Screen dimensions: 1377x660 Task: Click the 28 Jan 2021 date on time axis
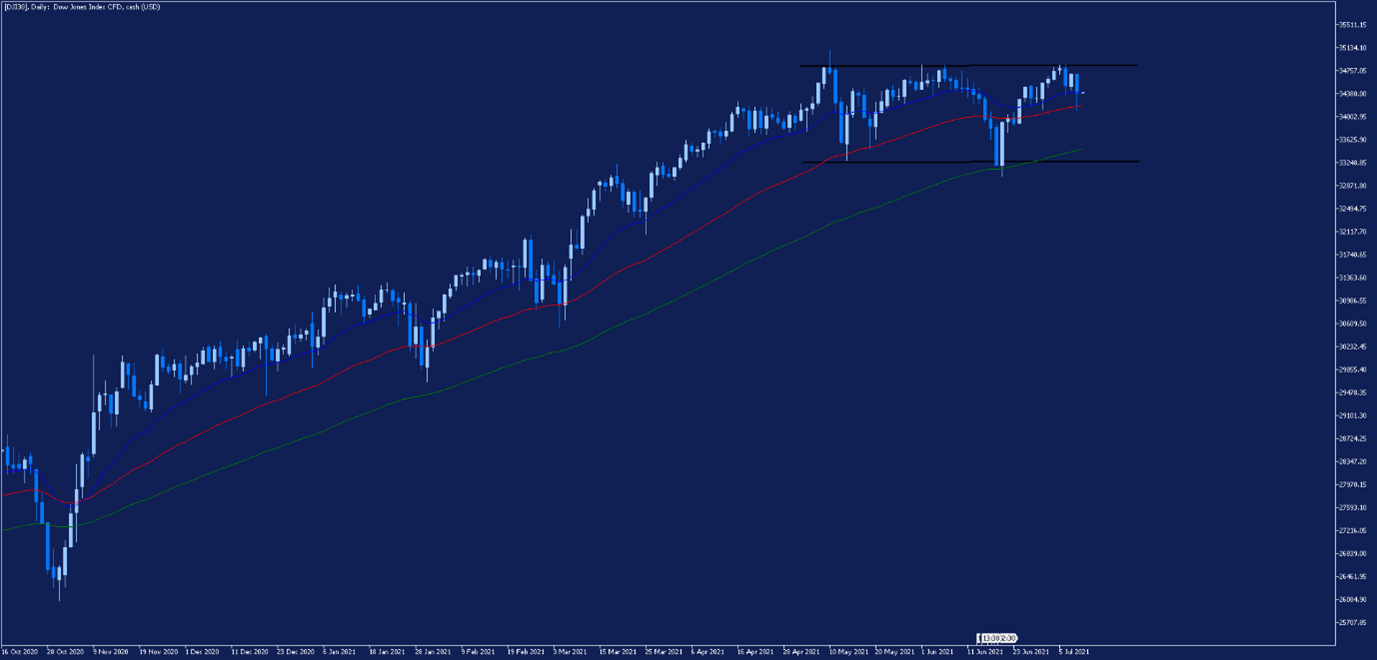pos(434,650)
